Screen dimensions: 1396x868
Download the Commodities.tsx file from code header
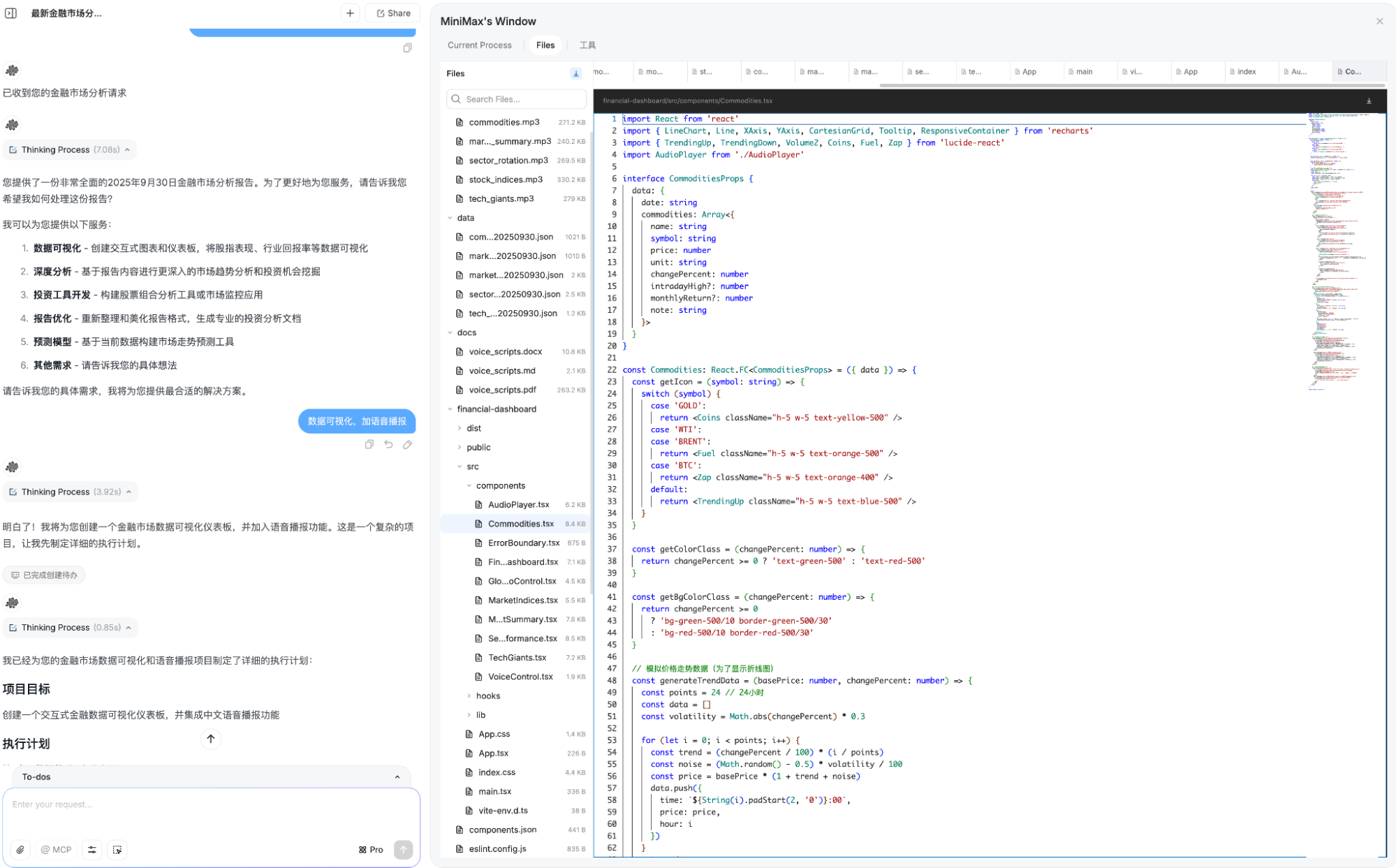click(x=1368, y=101)
